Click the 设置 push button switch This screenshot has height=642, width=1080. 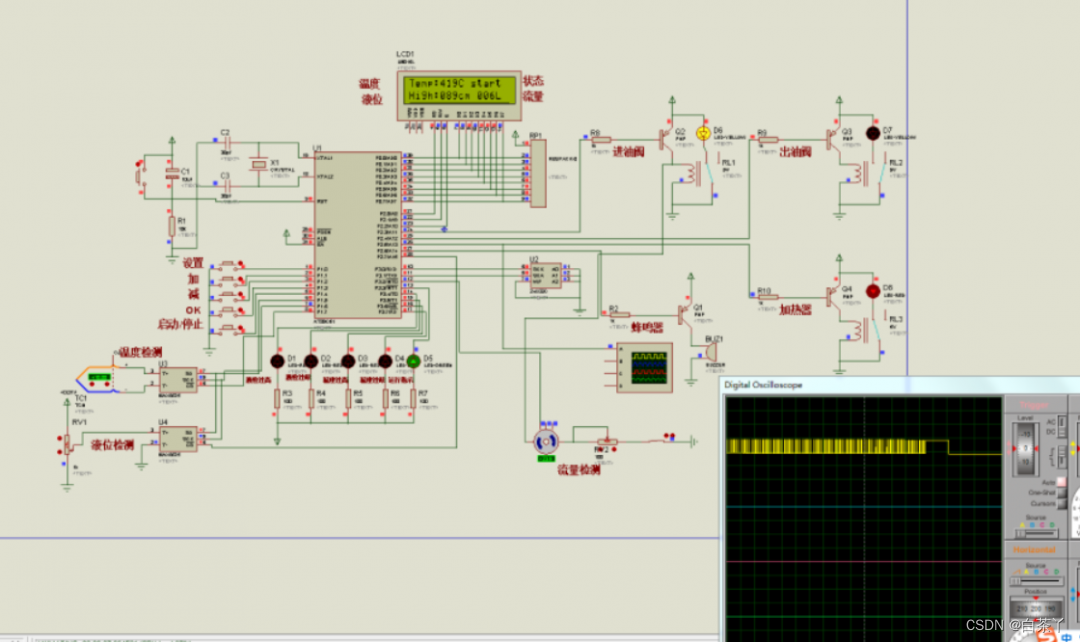pyautogui.click(x=229, y=265)
